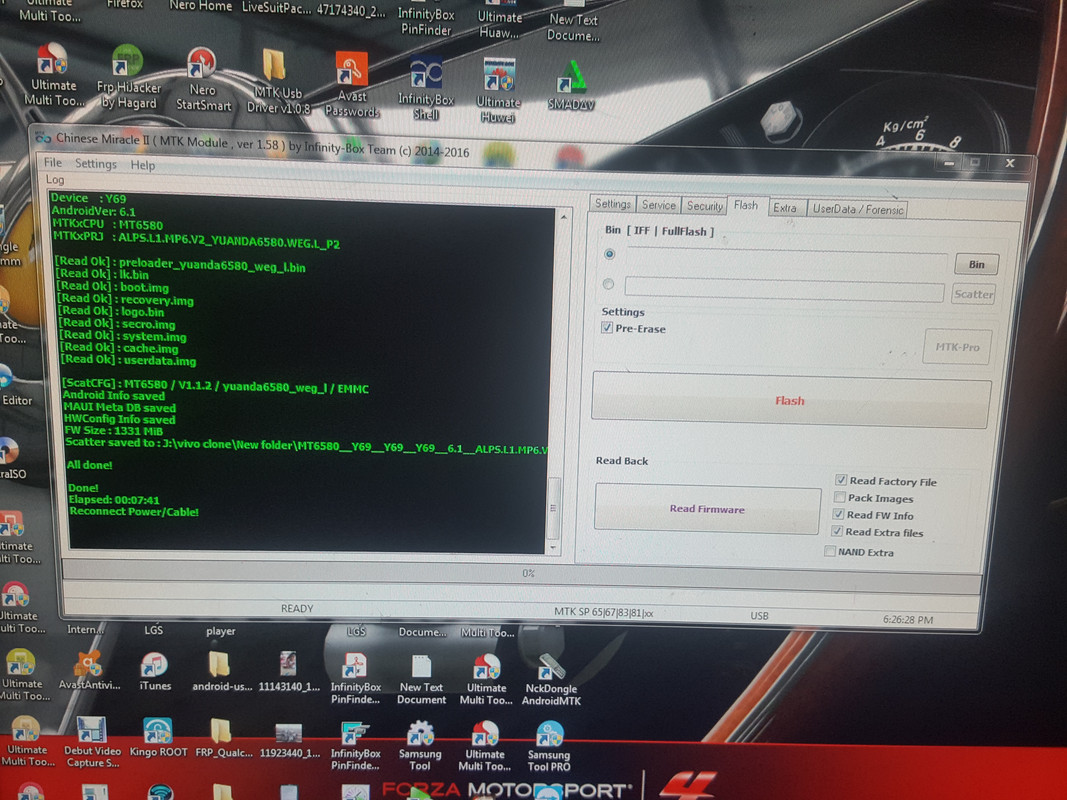Toggle Read FW Info checkbox
This screenshot has width=1067, height=800.
click(x=838, y=514)
